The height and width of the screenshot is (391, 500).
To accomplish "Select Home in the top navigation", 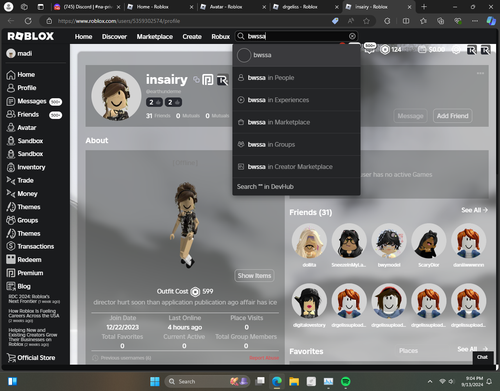I will click(x=83, y=36).
